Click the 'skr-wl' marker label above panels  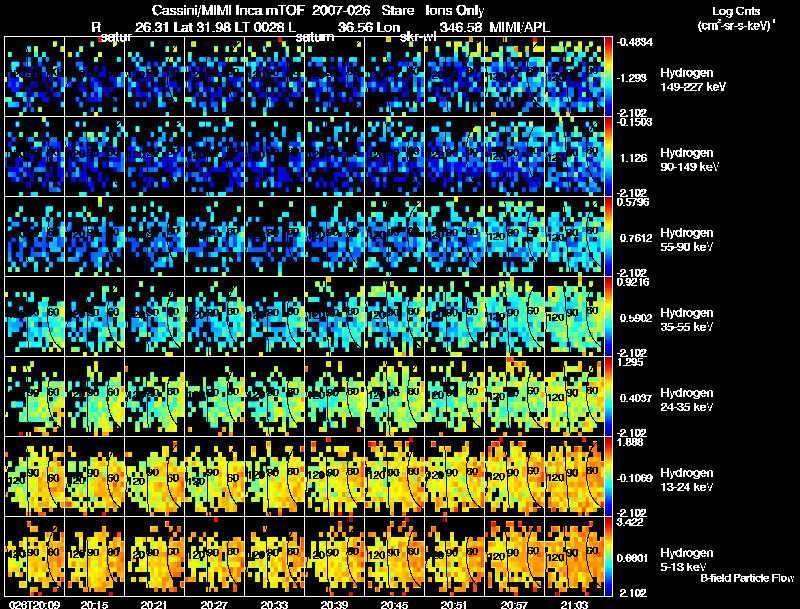(417, 37)
